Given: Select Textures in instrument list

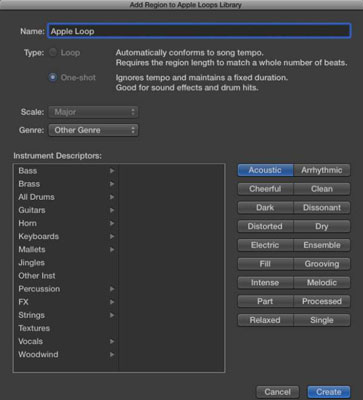Looking at the screenshot, I should tap(66, 328).
